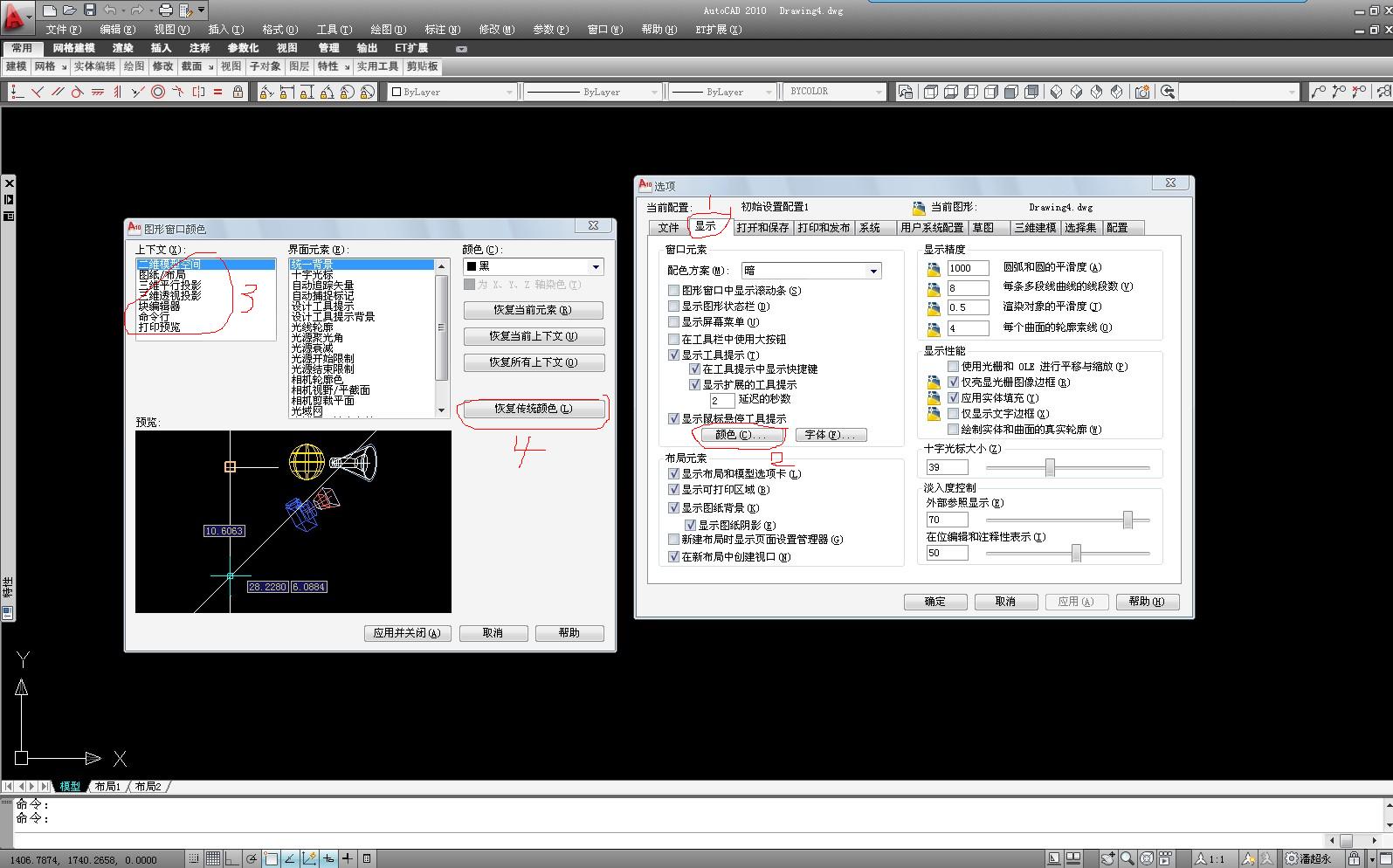1393x868 pixels.
Task: Toggle the rollover ToolTips checkbox
Action: click(x=673, y=419)
